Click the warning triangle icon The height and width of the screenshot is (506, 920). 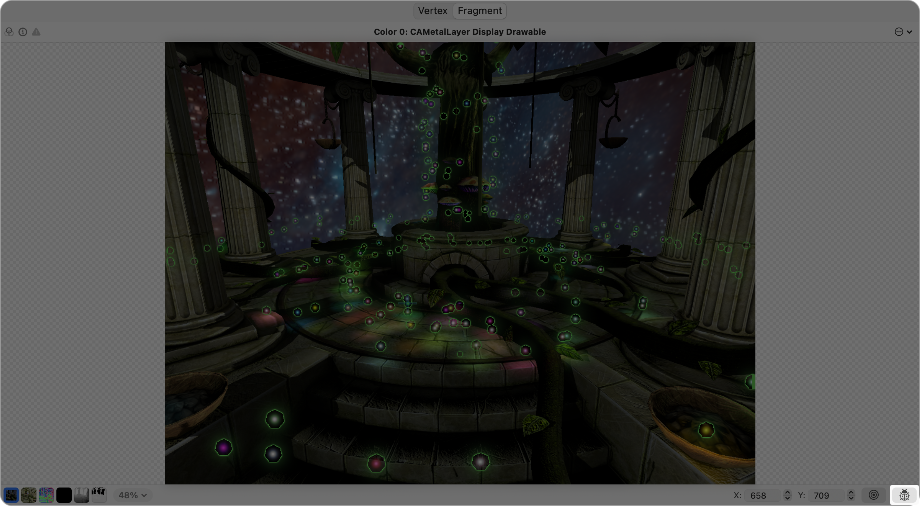[x=37, y=32]
